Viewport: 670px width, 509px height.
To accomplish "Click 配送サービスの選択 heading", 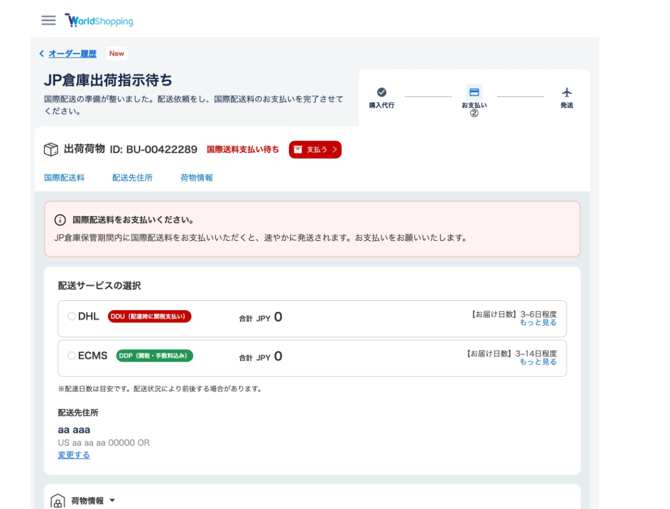I will click(x=100, y=285).
